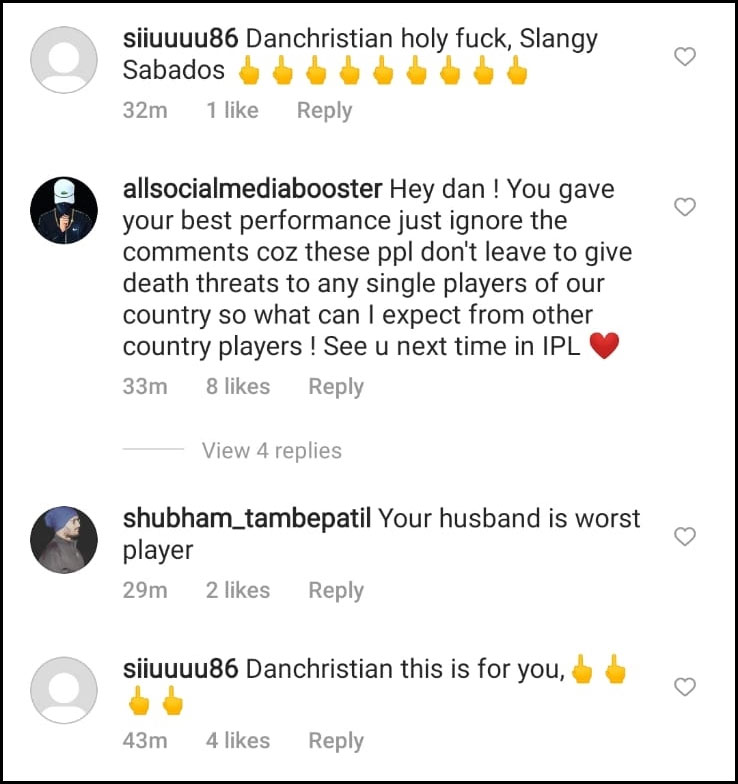This screenshot has height=784, width=738.
Task: View who liked: '4 likes'
Action: tap(238, 740)
